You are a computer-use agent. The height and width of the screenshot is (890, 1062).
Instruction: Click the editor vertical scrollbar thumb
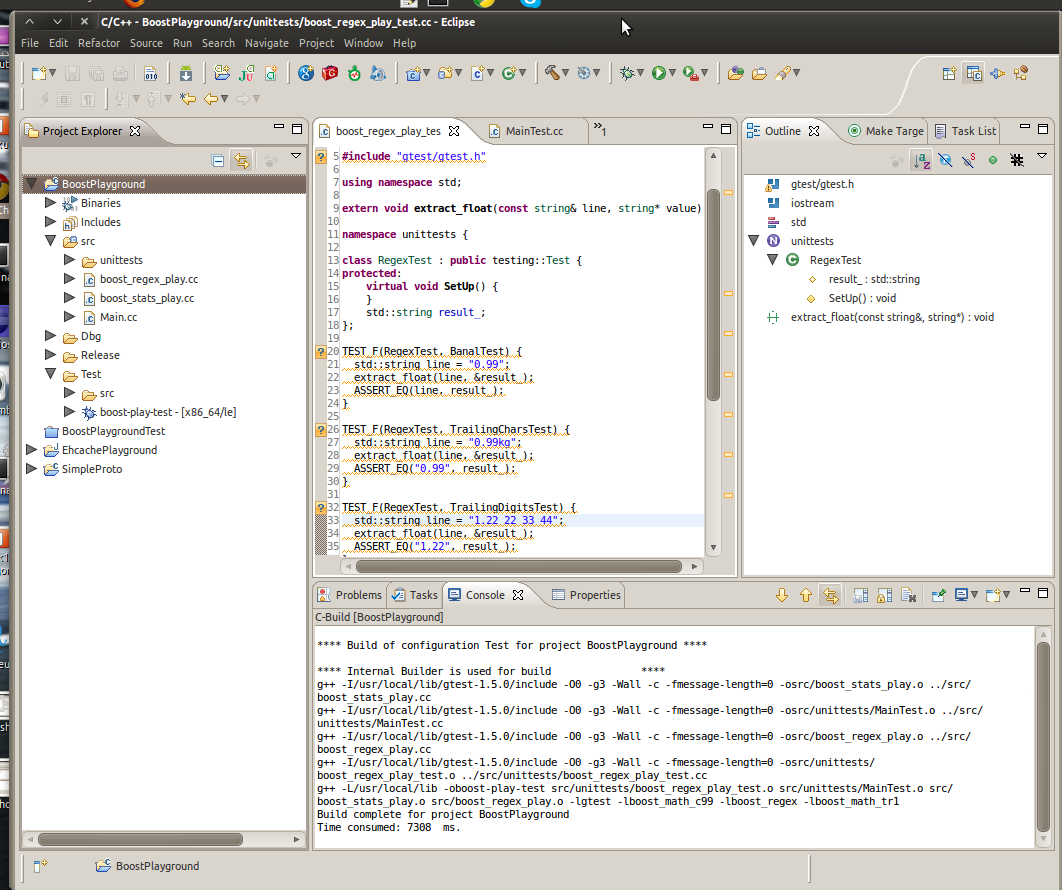point(713,293)
